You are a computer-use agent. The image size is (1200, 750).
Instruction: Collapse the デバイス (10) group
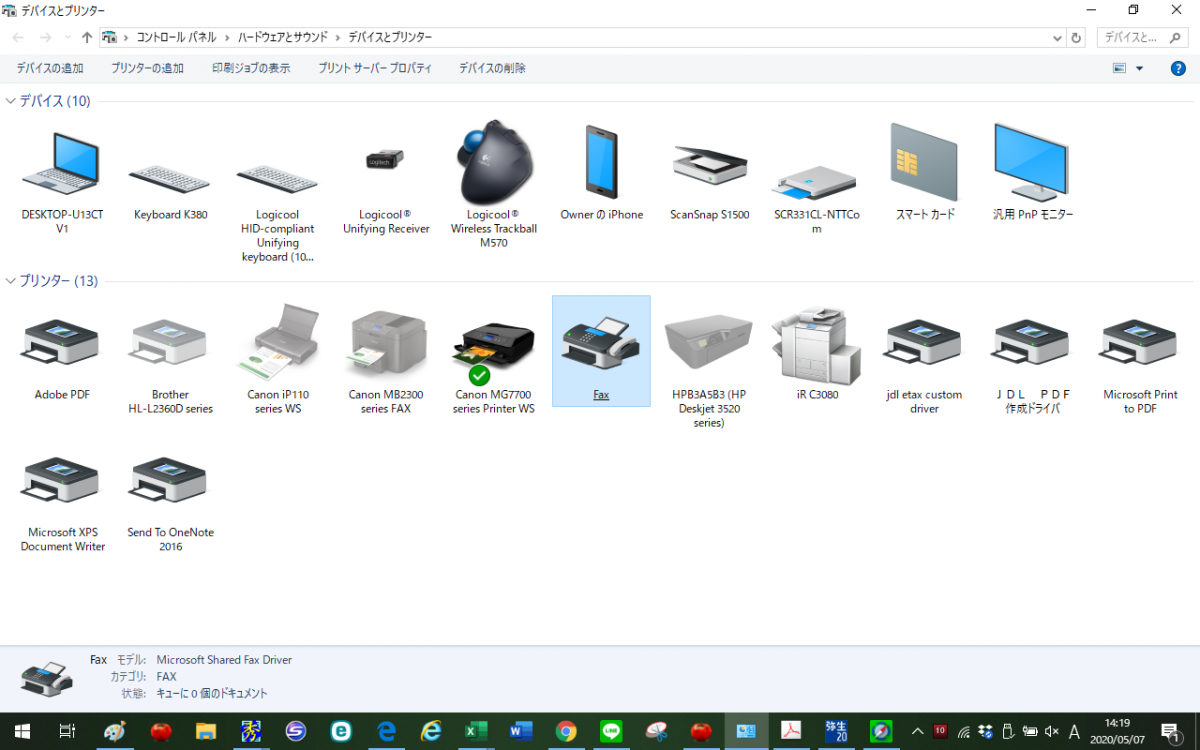pyautogui.click(x=10, y=101)
